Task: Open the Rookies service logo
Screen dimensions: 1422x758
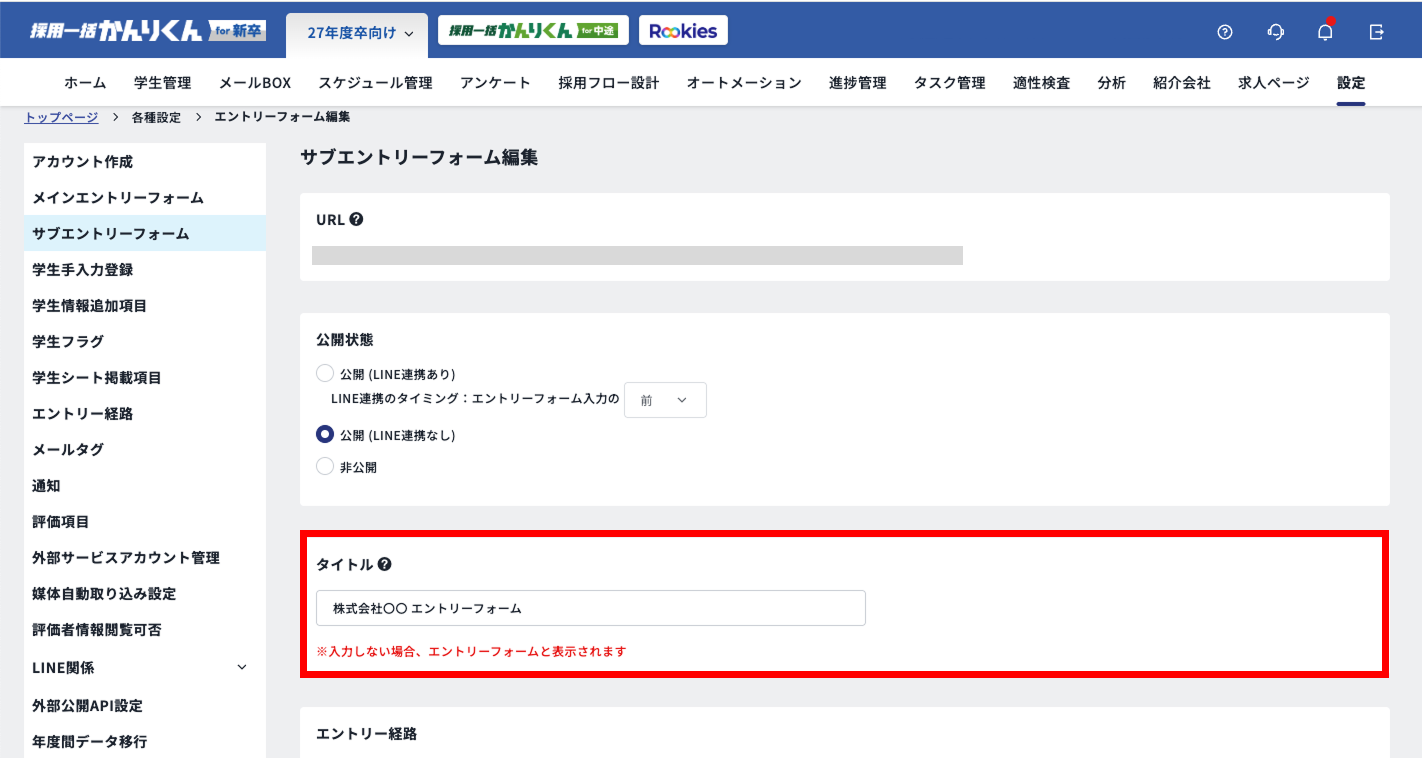Action: click(x=683, y=30)
